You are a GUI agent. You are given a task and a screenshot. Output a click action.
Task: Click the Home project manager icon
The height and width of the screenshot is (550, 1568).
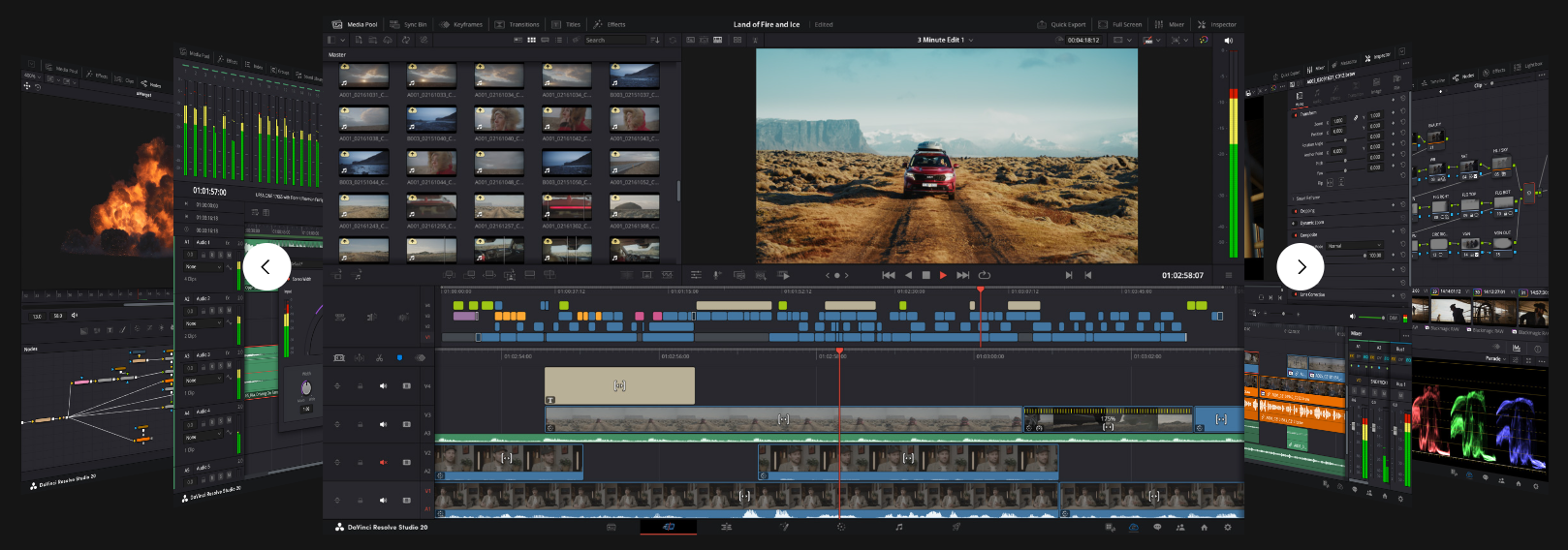click(x=1204, y=527)
